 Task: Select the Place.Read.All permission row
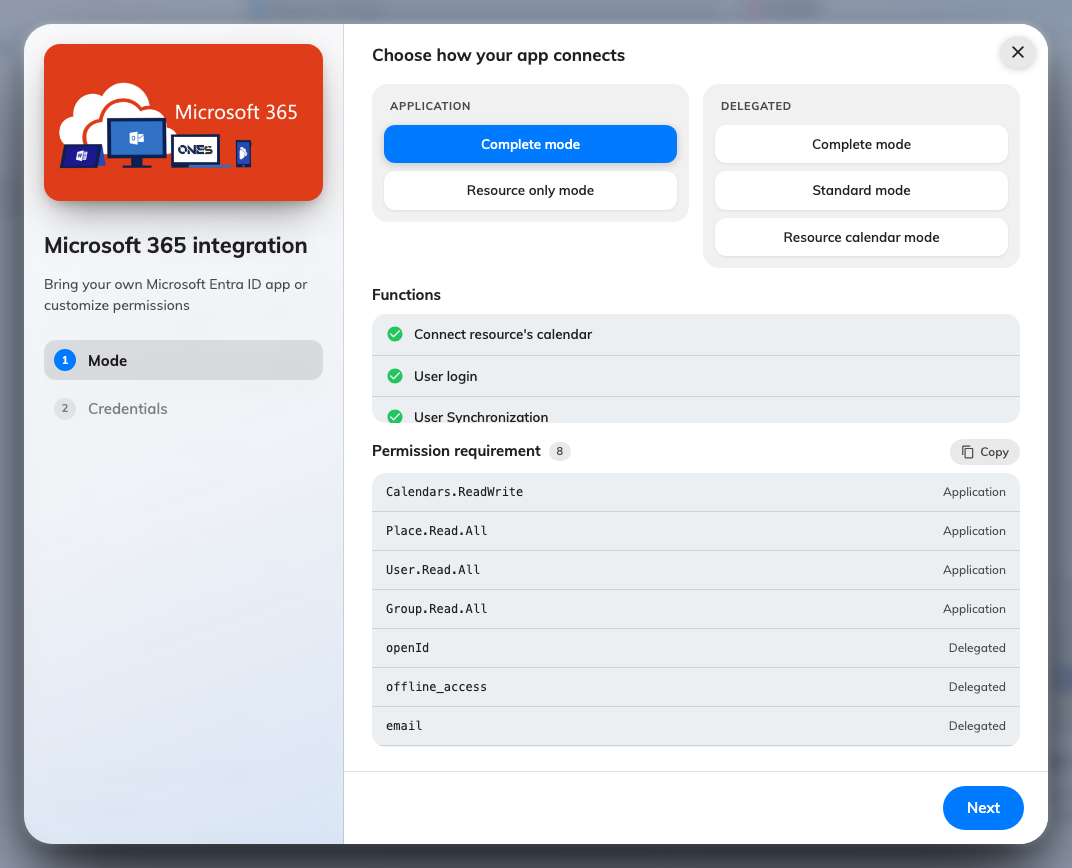pos(695,531)
